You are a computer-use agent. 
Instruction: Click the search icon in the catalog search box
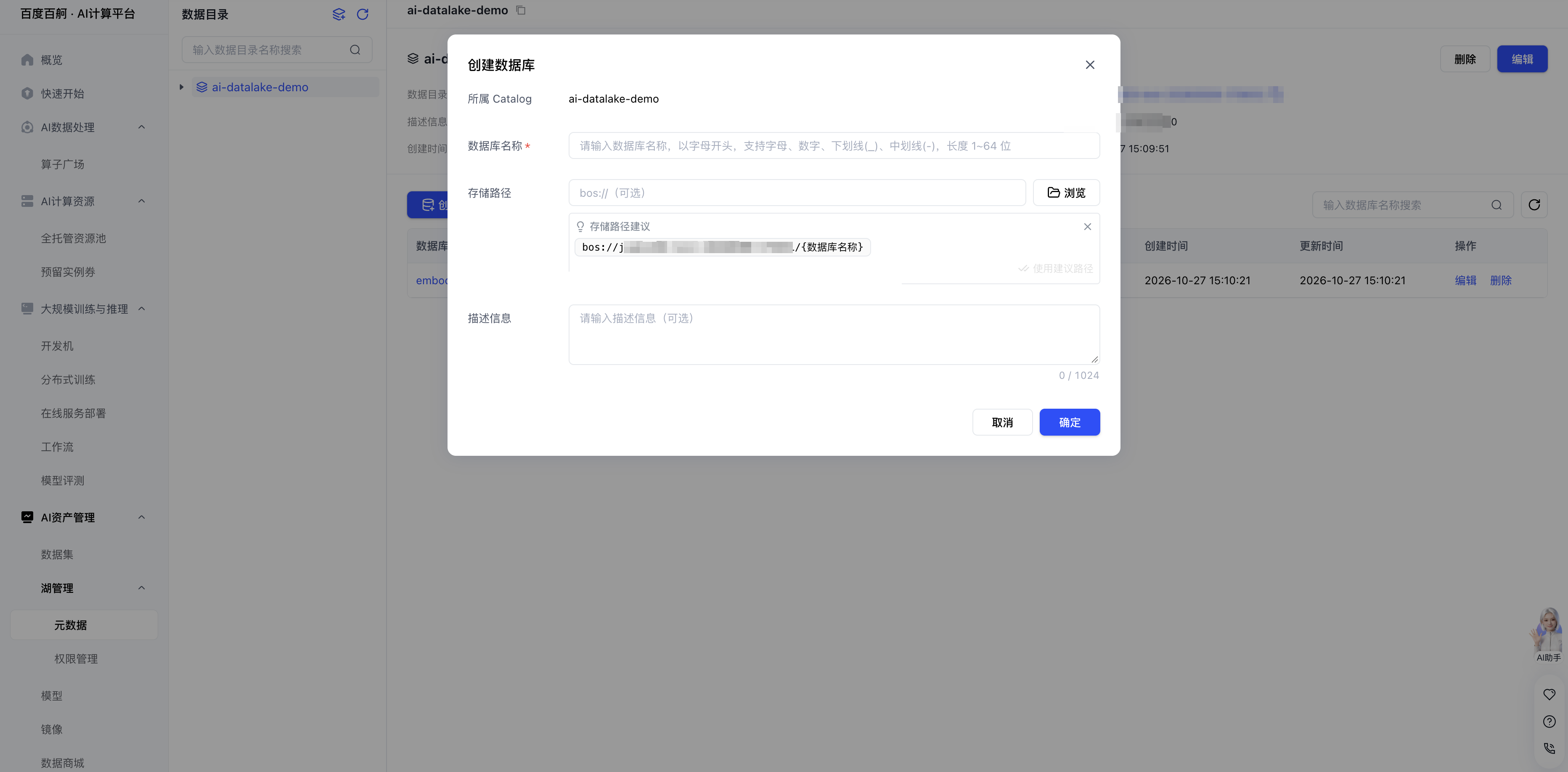click(355, 50)
